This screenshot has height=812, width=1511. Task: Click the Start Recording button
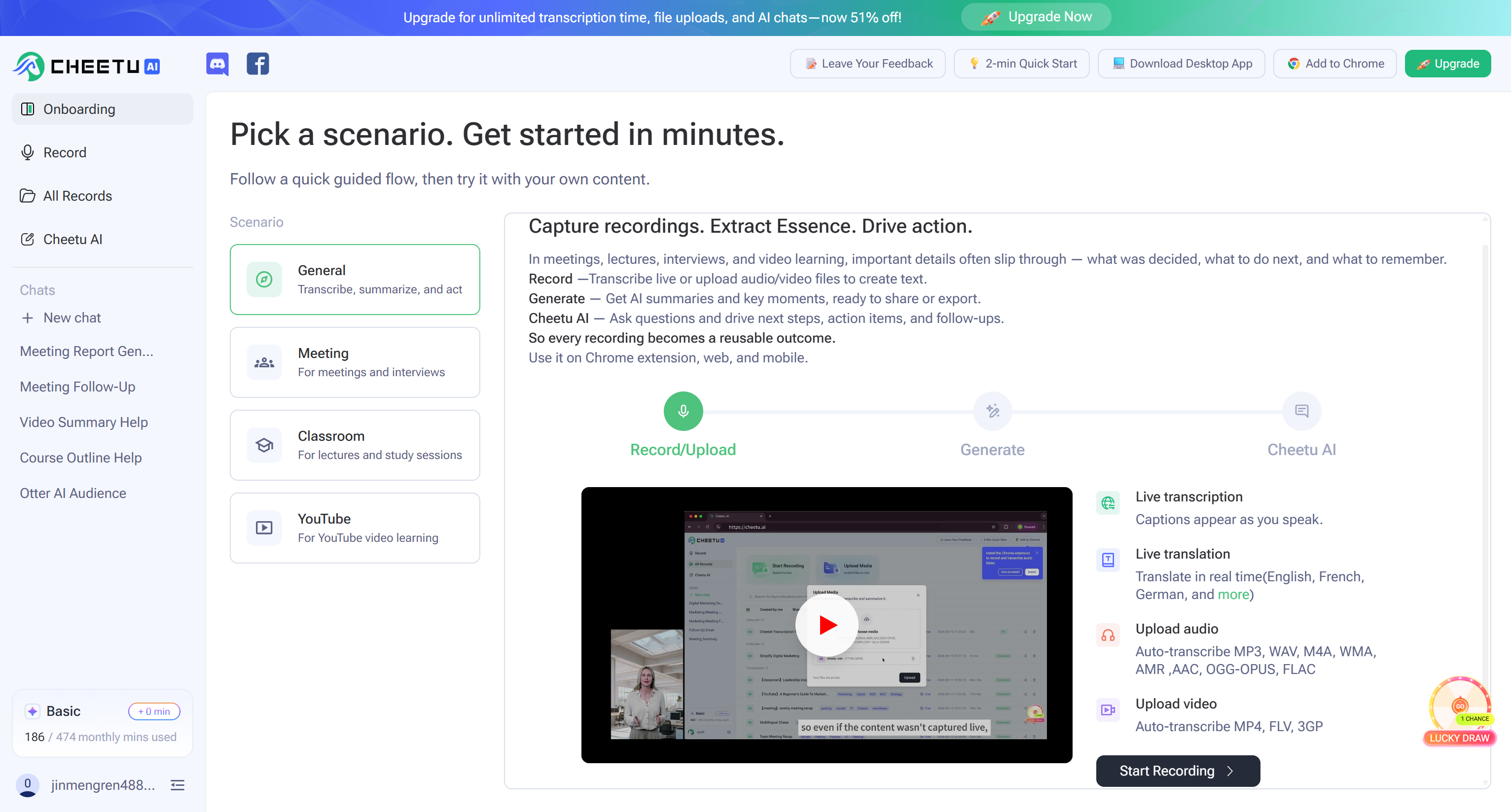click(x=1178, y=771)
